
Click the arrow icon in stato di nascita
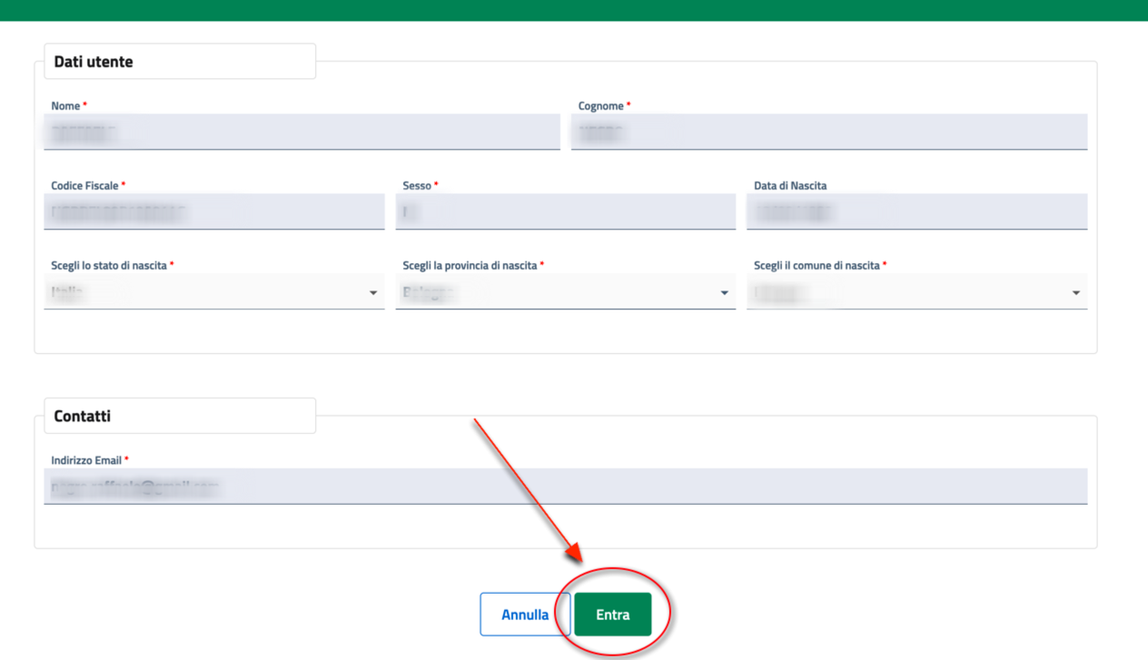click(373, 293)
